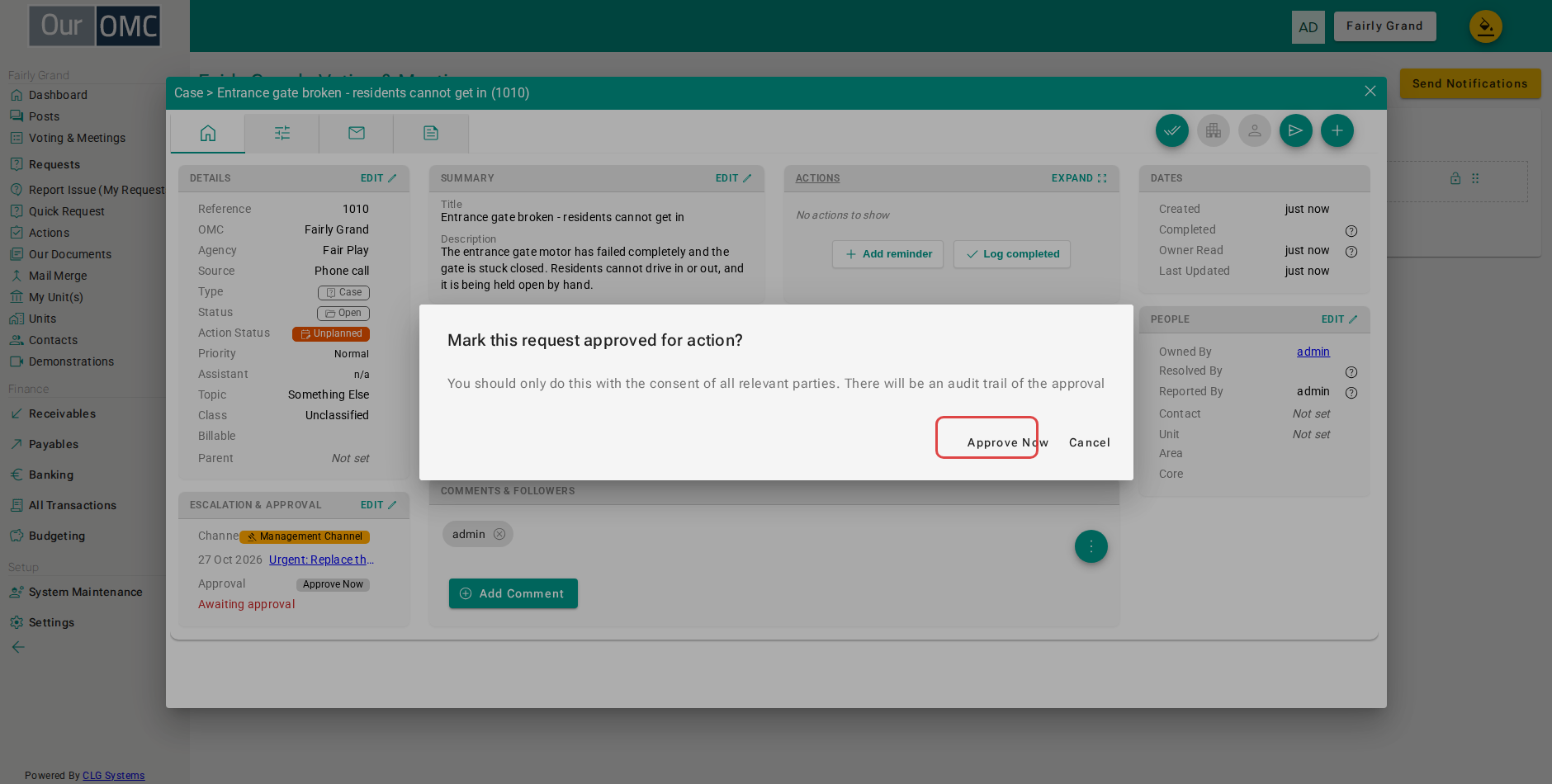Open the CLG Systems link

[x=113, y=776]
